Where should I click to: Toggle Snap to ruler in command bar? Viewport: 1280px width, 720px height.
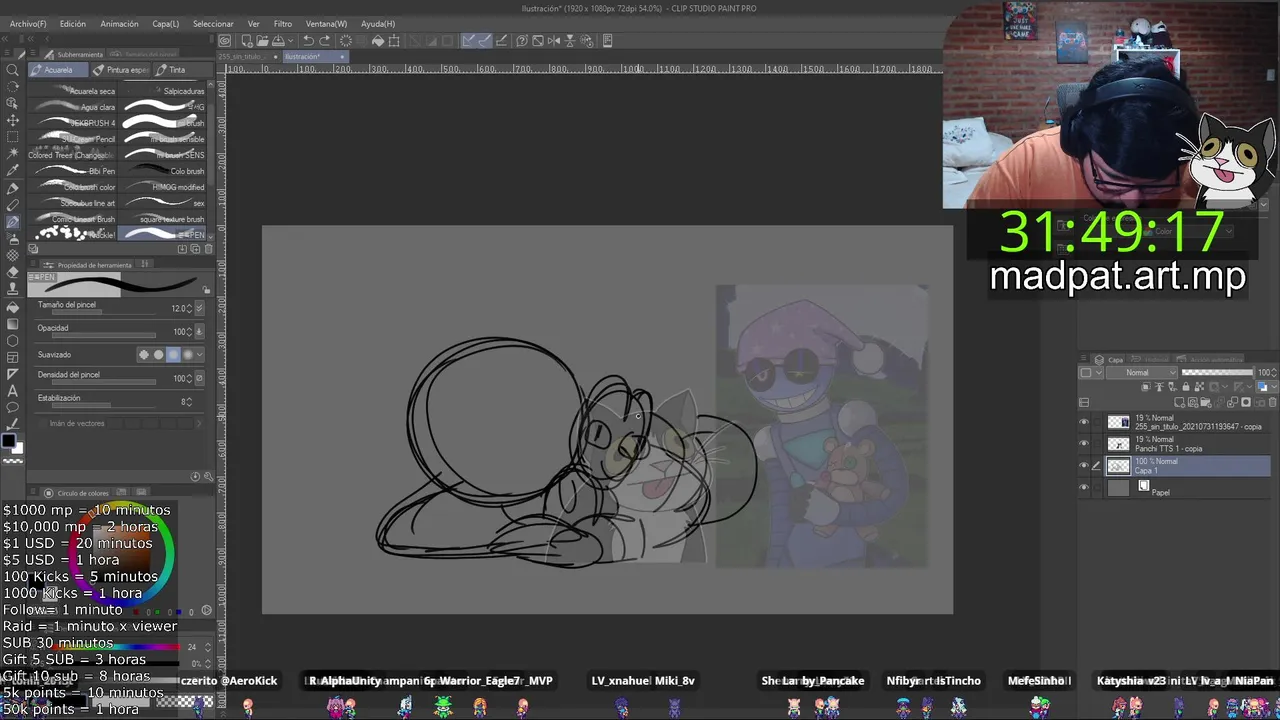click(468, 41)
